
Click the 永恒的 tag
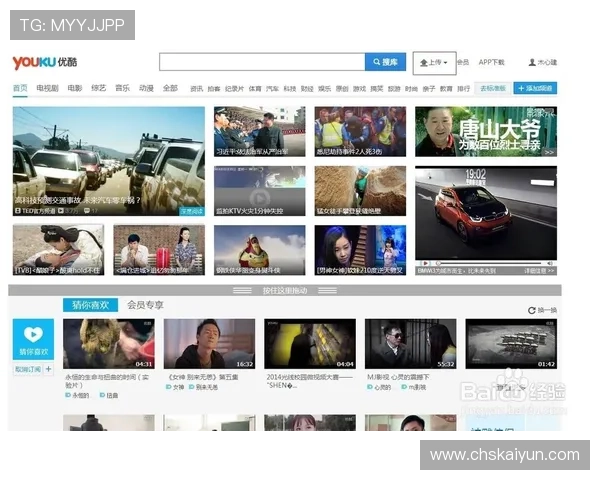78,395
